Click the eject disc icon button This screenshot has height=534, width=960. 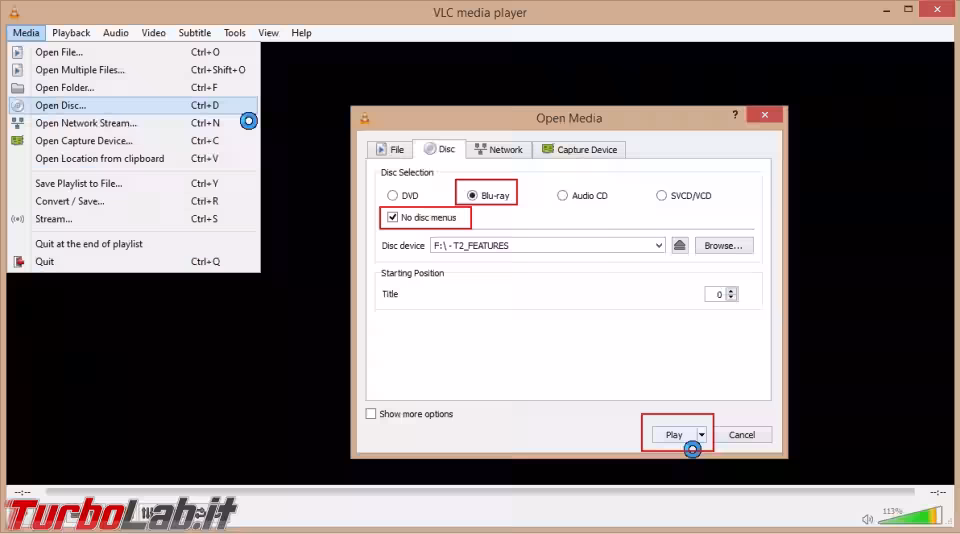tap(680, 246)
